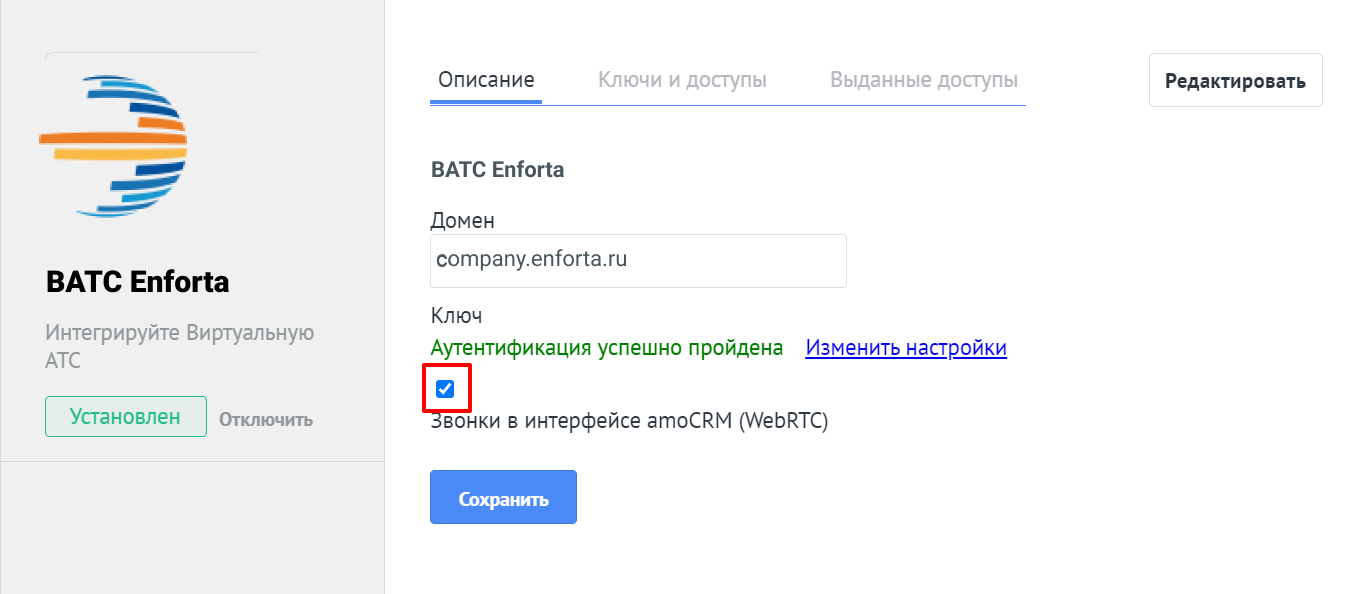Click the Изменить настройки link

[906, 348]
